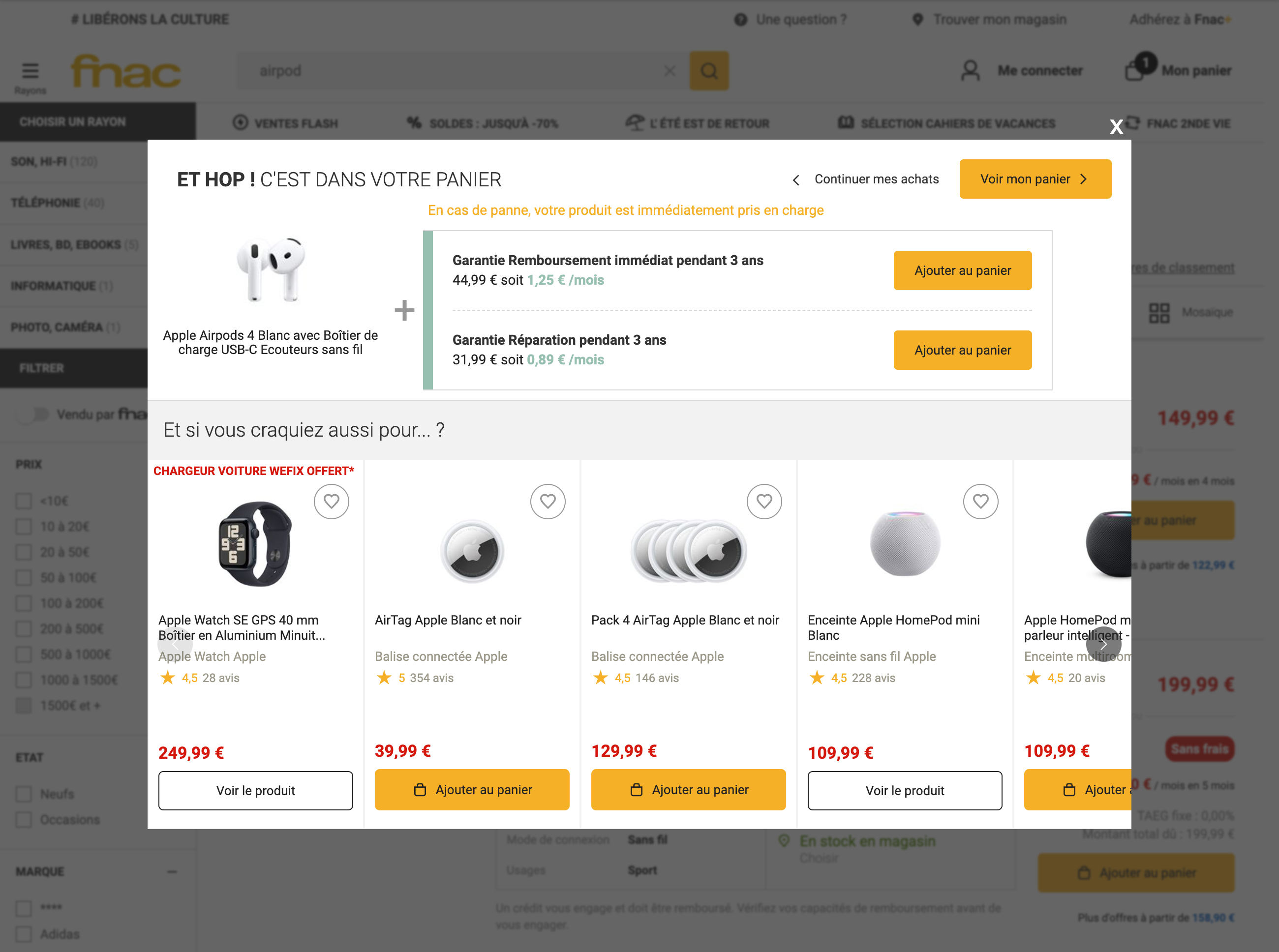
Task: Check the Occasions filter checkbox
Action: [x=23, y=819]
